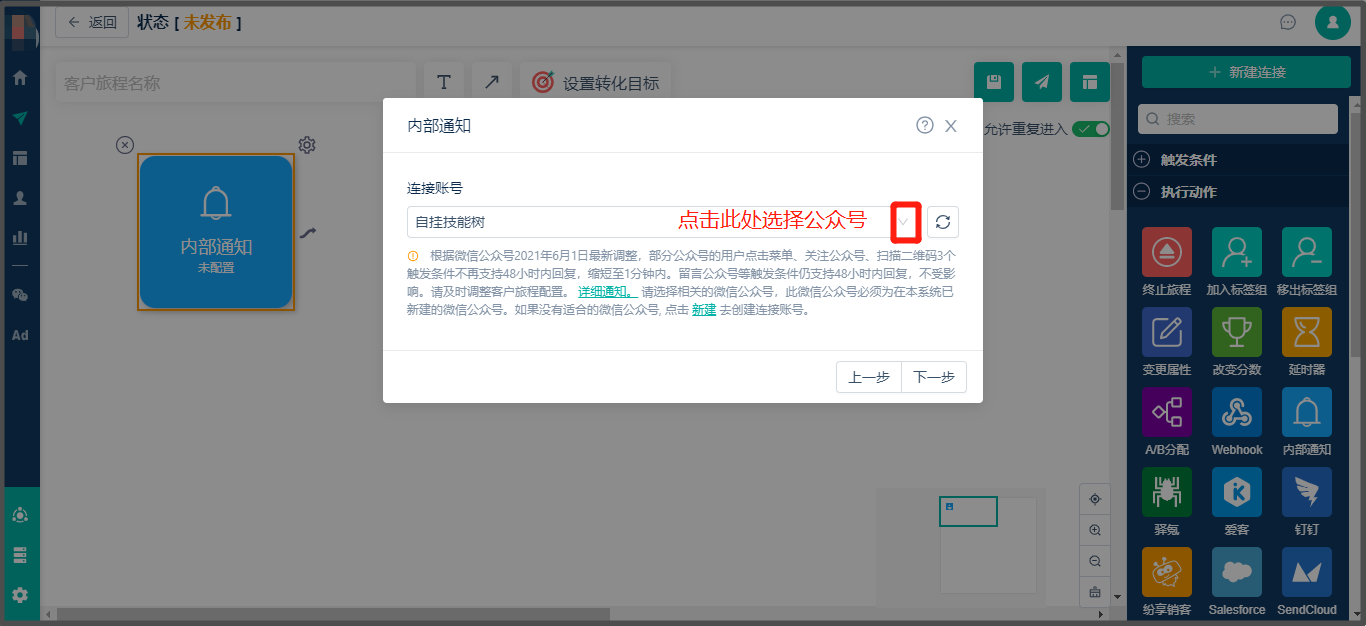
Task: Click the horizontal scrollbar at canvas bottom
Action: [x=333, y=613]
